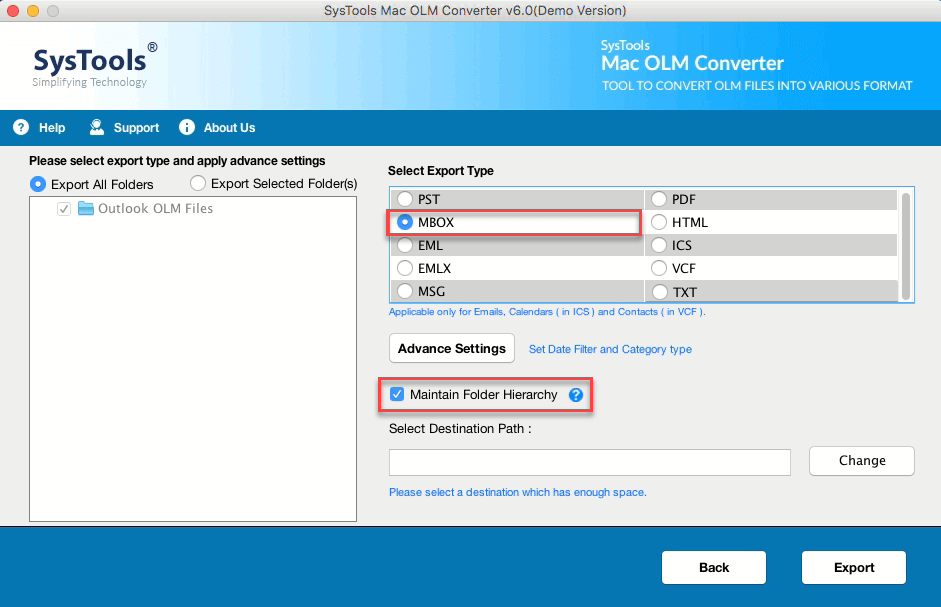Choose EMLX export type

(405, 268)
